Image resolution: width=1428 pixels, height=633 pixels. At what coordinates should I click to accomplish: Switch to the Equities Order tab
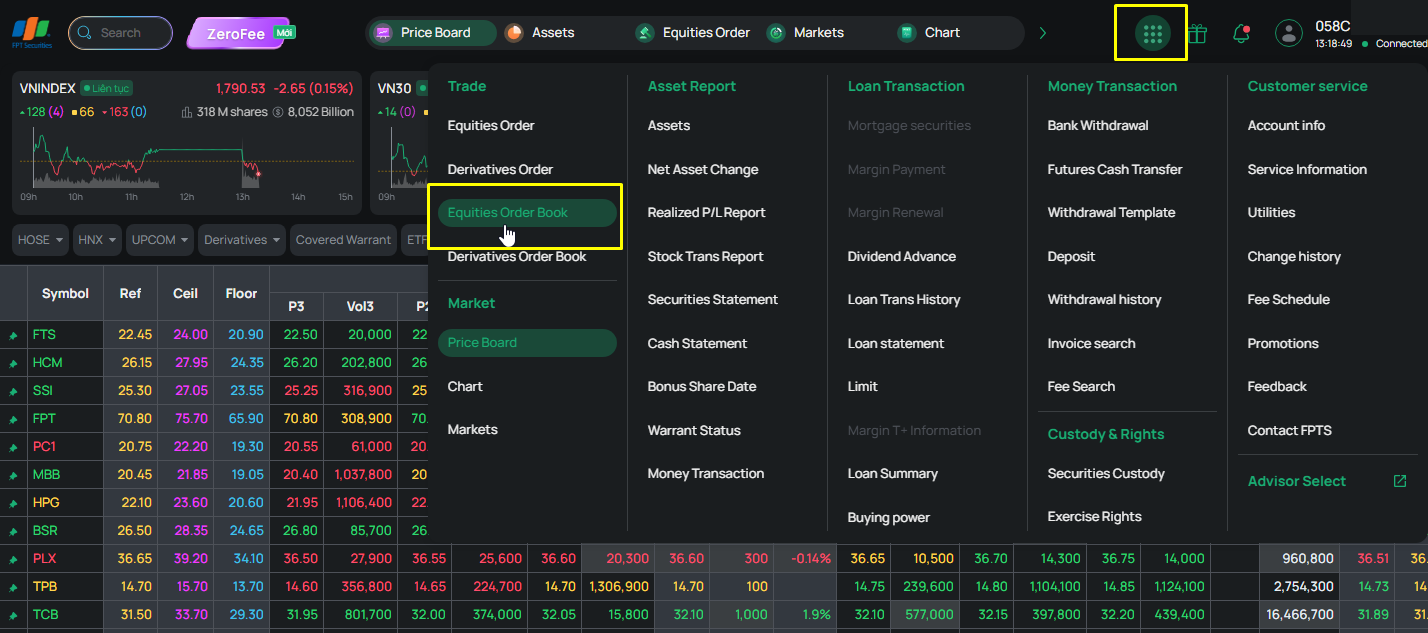[693, 33]
